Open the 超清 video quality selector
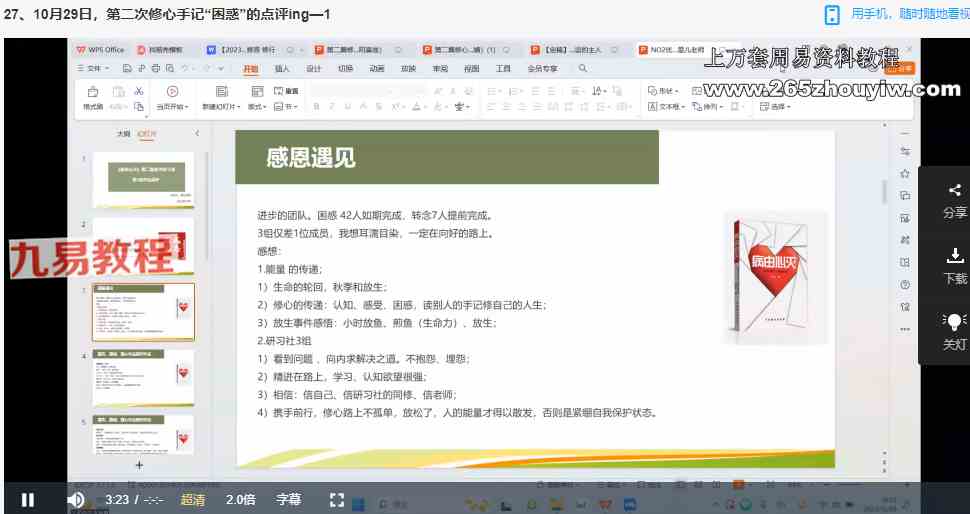 click(193, 499)
